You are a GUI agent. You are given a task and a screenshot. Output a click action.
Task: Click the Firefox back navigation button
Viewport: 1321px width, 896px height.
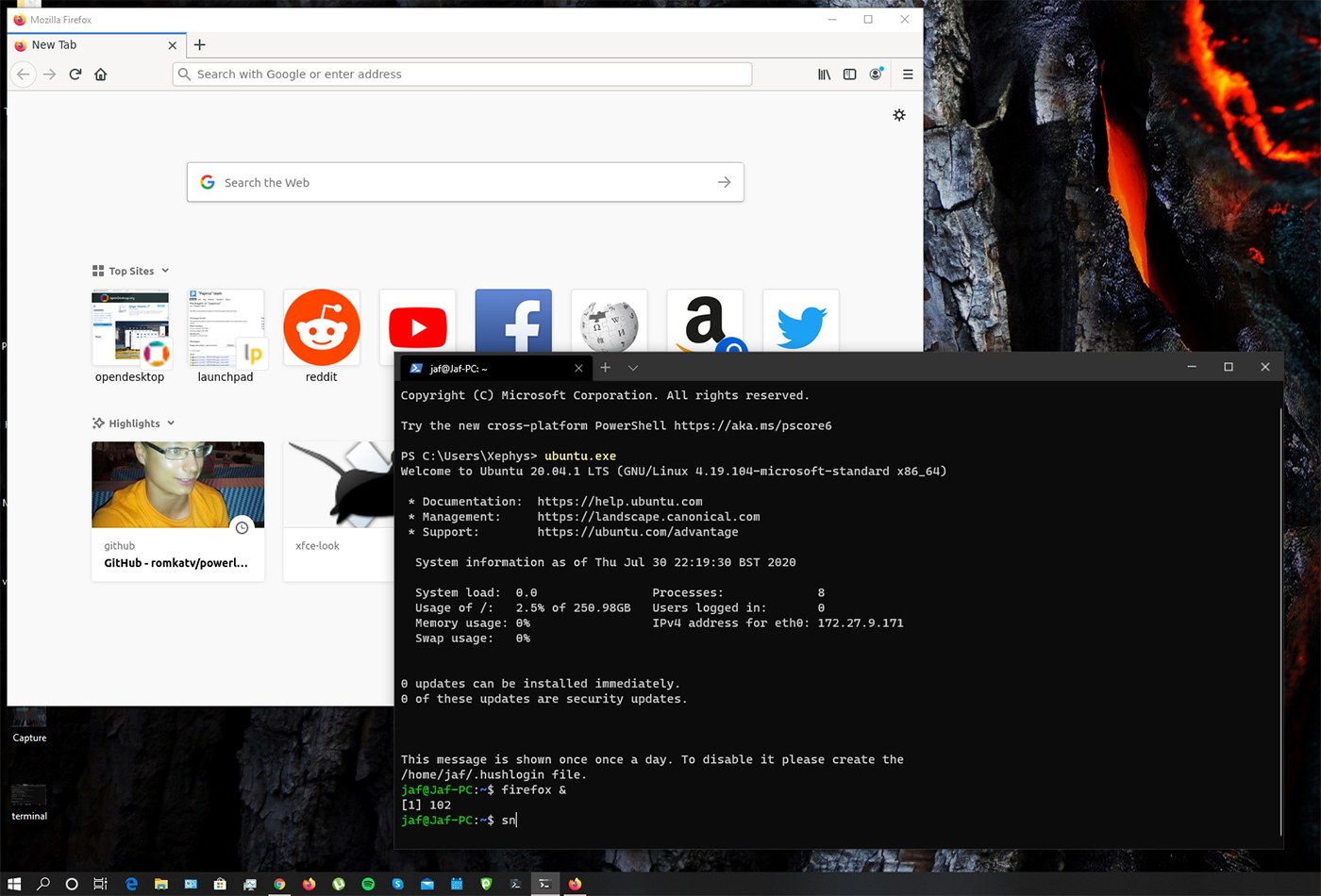click(x=23, y=74)
